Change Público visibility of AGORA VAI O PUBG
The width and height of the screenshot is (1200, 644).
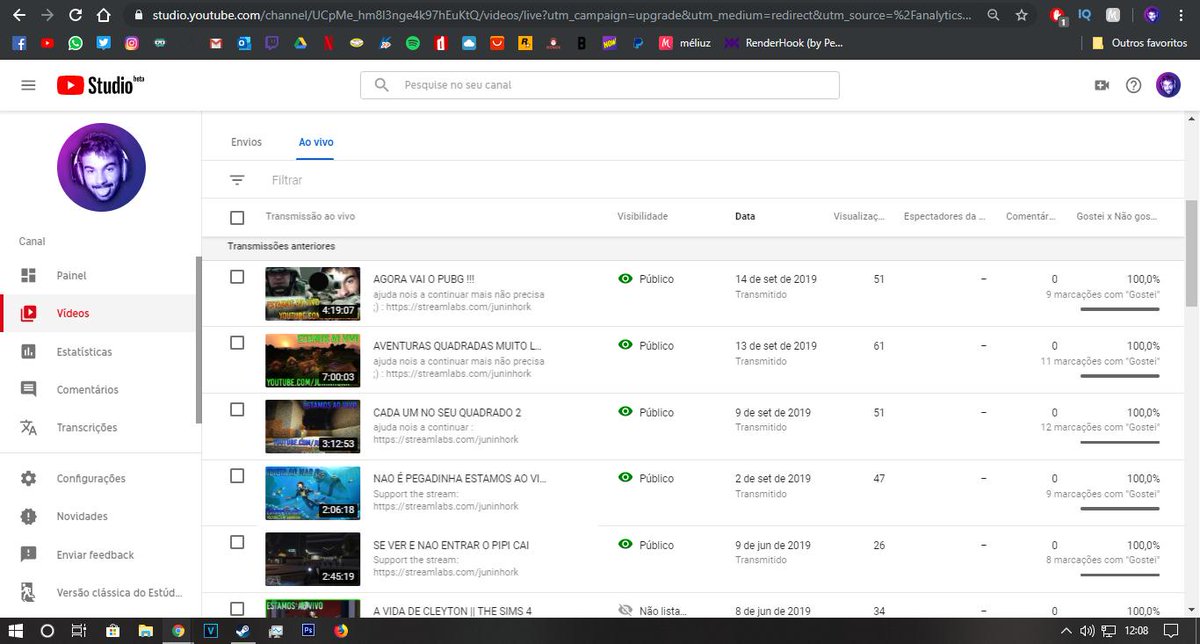click(646, 279)
